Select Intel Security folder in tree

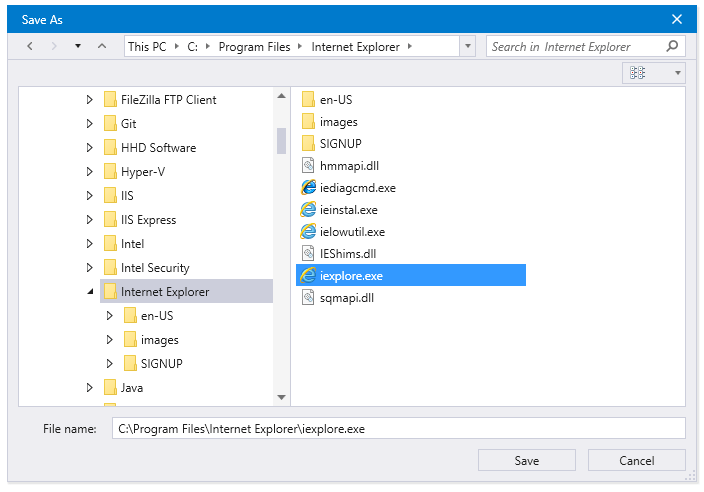tap(146, 268)
